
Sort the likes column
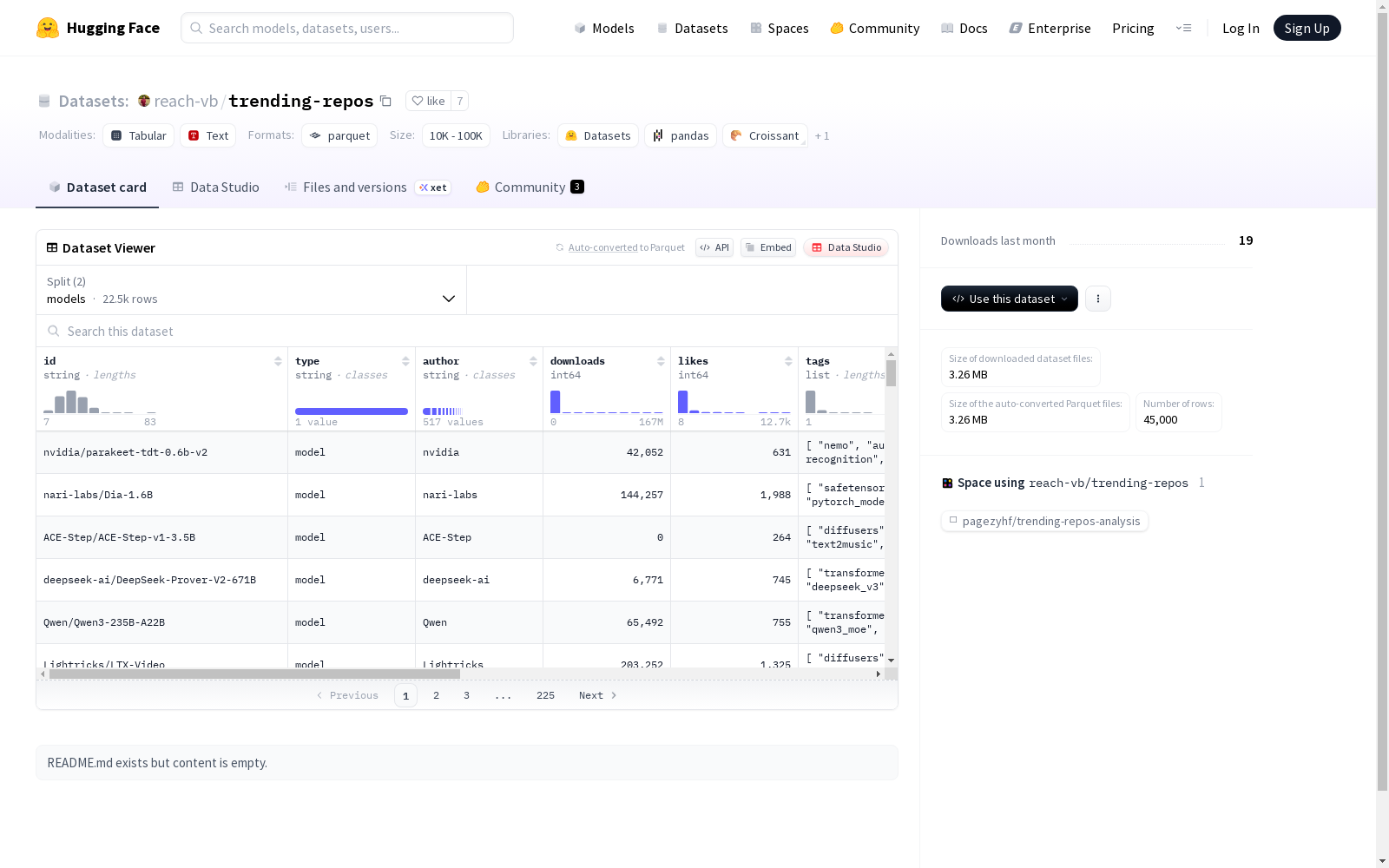pos(788,361)
